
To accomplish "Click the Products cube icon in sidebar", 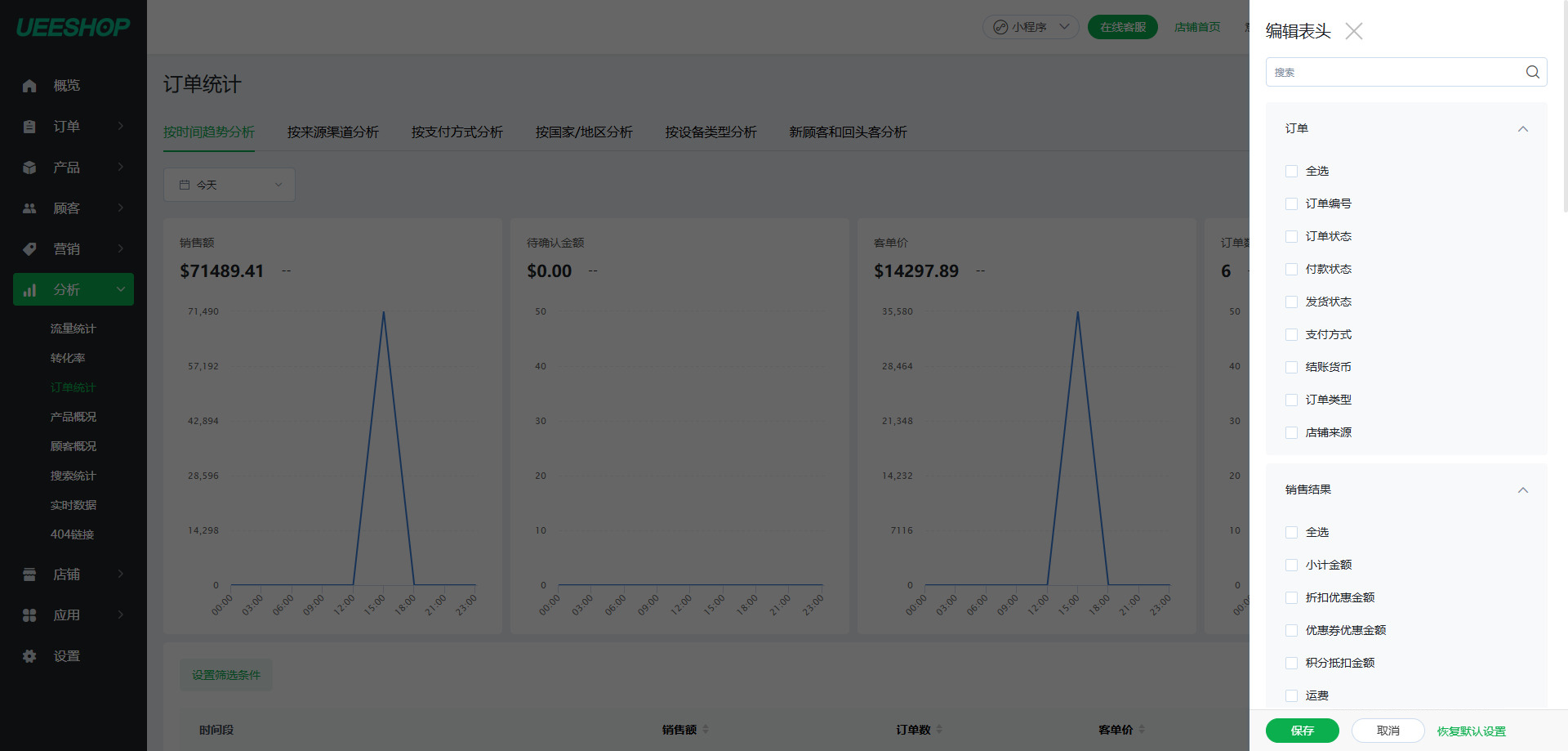I will [29, 168].
